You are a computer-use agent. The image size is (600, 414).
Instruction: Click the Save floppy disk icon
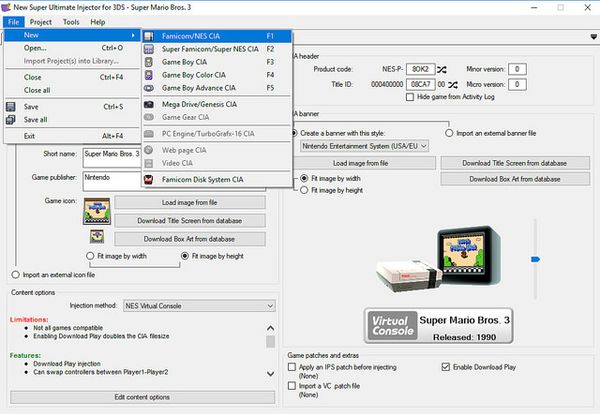tap(11, 107)
